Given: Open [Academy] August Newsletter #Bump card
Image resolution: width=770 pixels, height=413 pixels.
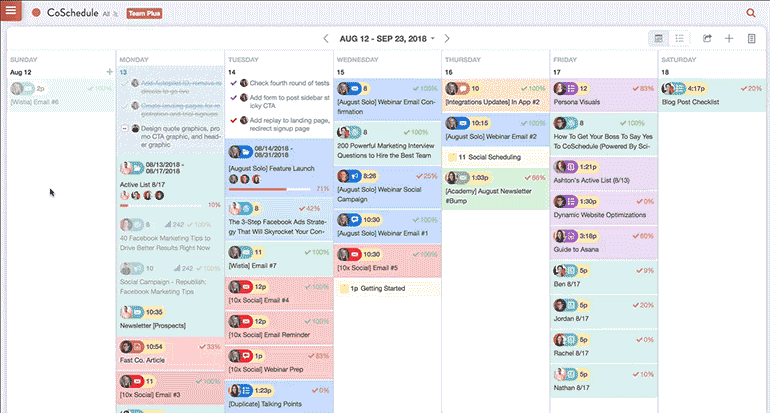Looking at the screenshot, I should (495, 189).
